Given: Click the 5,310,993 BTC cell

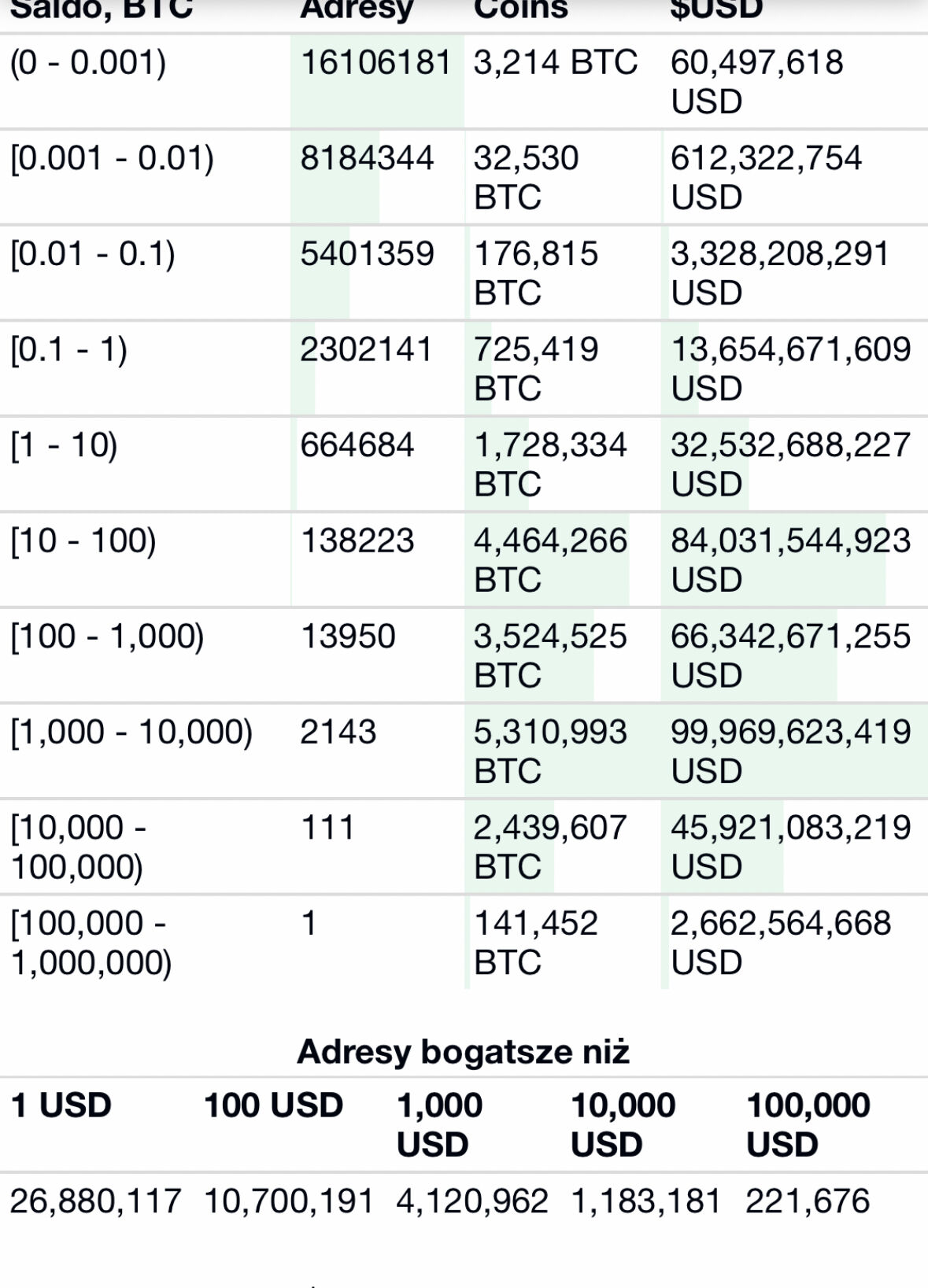Looking at the screenshot, I should (x=550, y=751).
